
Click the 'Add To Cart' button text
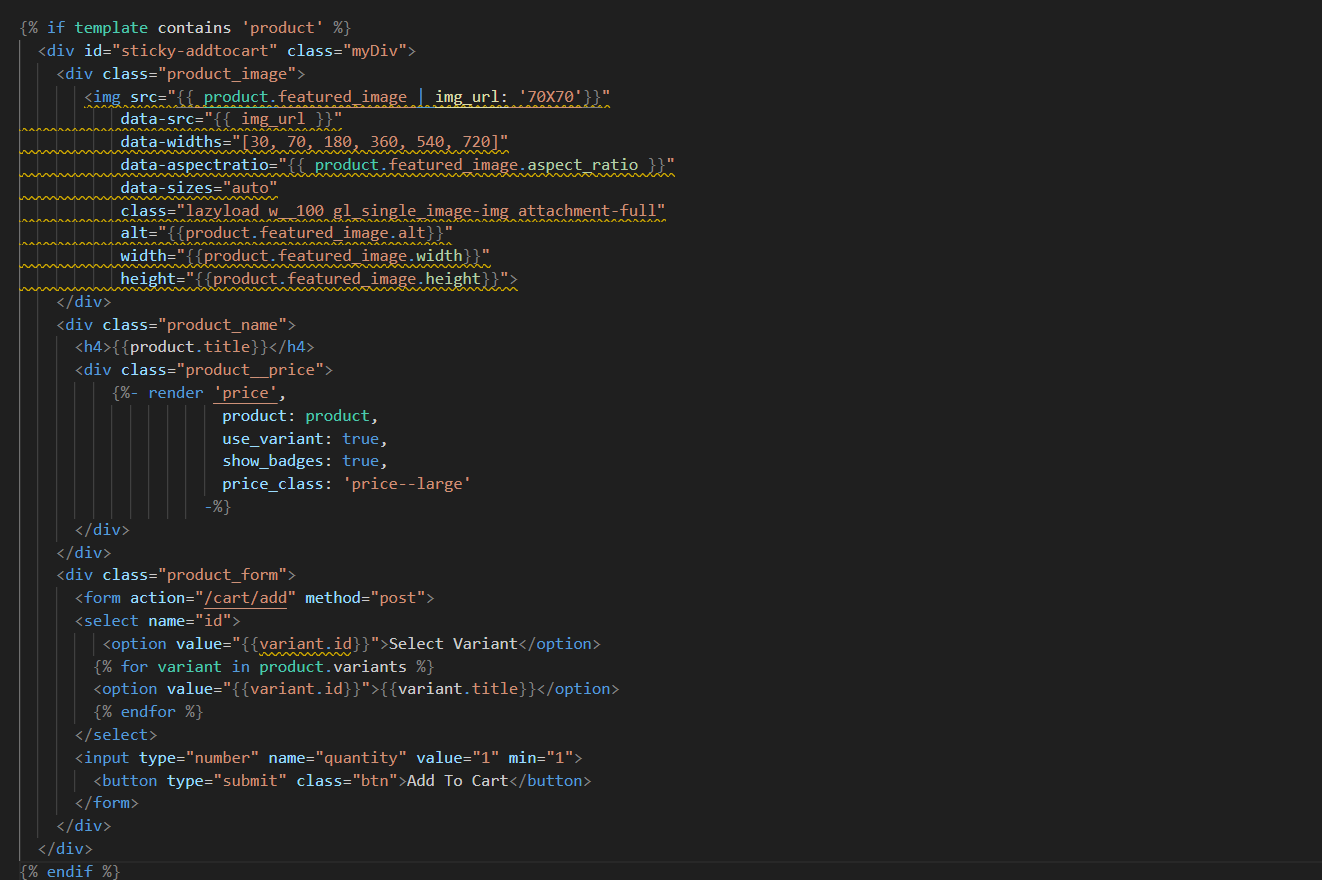coord(458,781)
